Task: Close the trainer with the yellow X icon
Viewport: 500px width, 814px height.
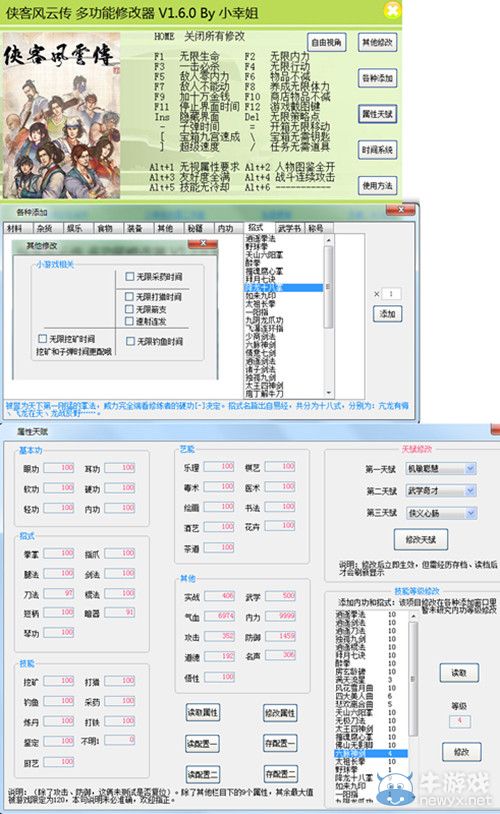Action: 393,9
